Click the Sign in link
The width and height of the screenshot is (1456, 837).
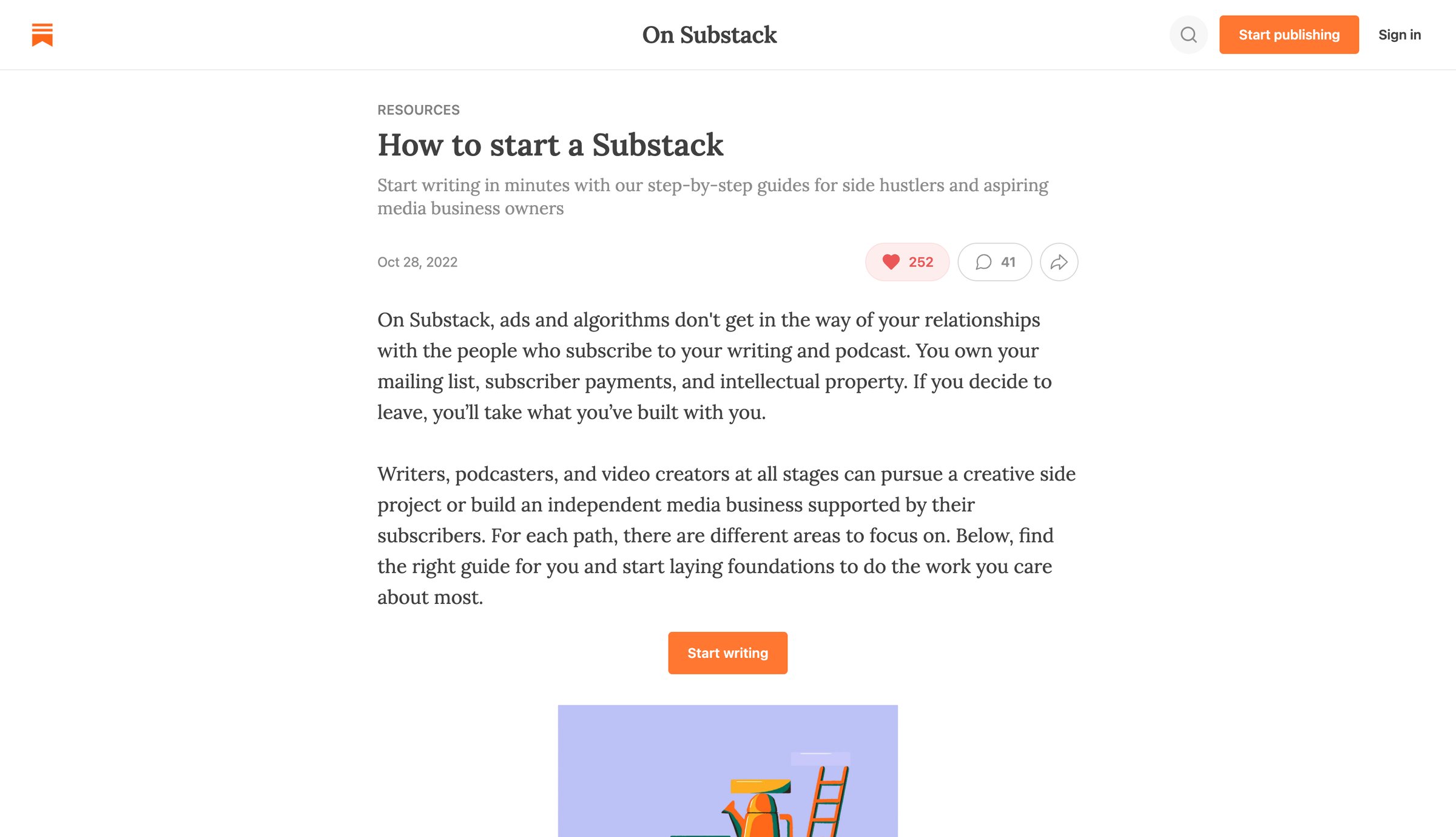(1399, 35)
